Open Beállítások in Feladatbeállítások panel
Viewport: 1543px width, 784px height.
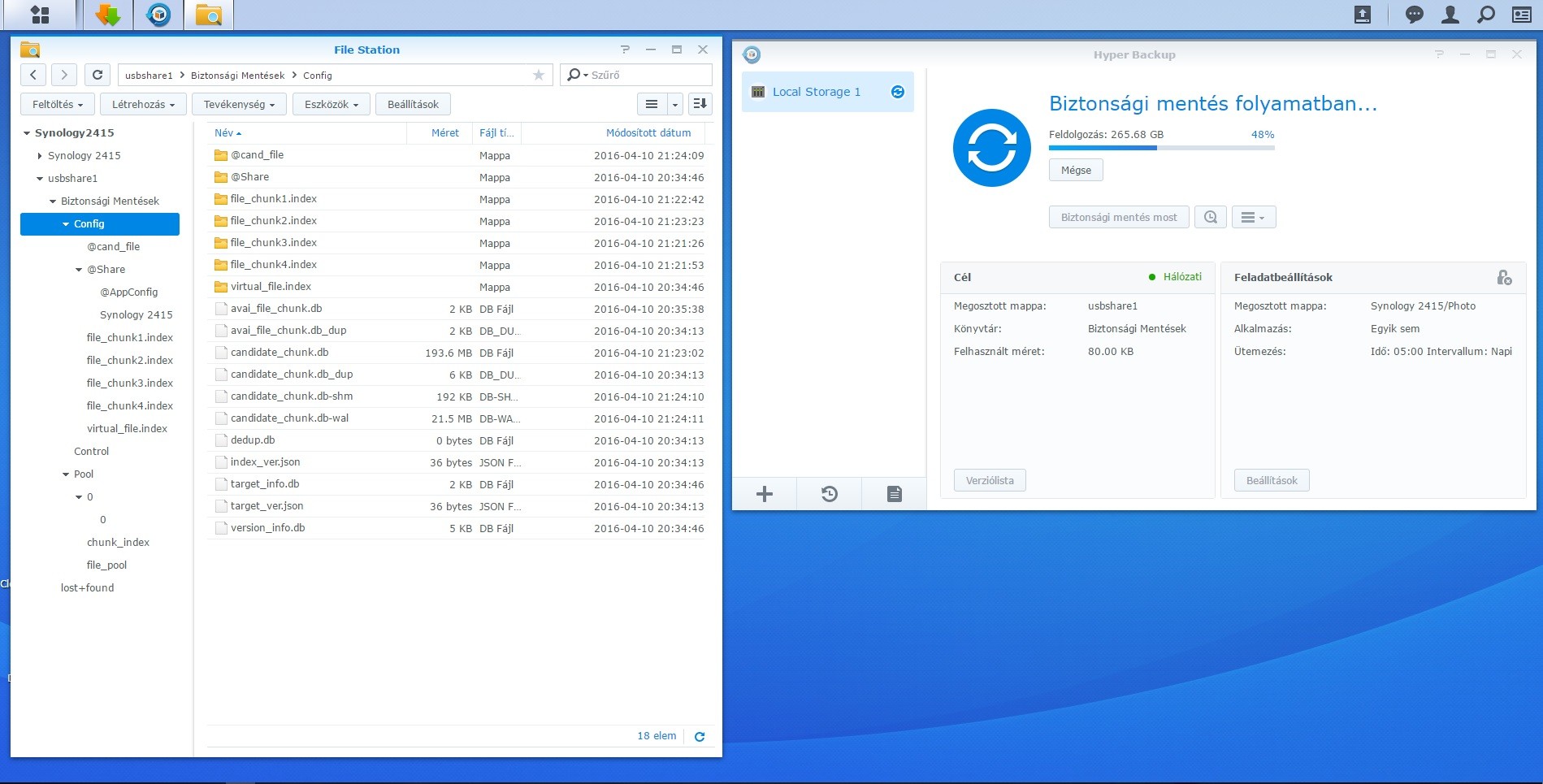[1272, 480]
